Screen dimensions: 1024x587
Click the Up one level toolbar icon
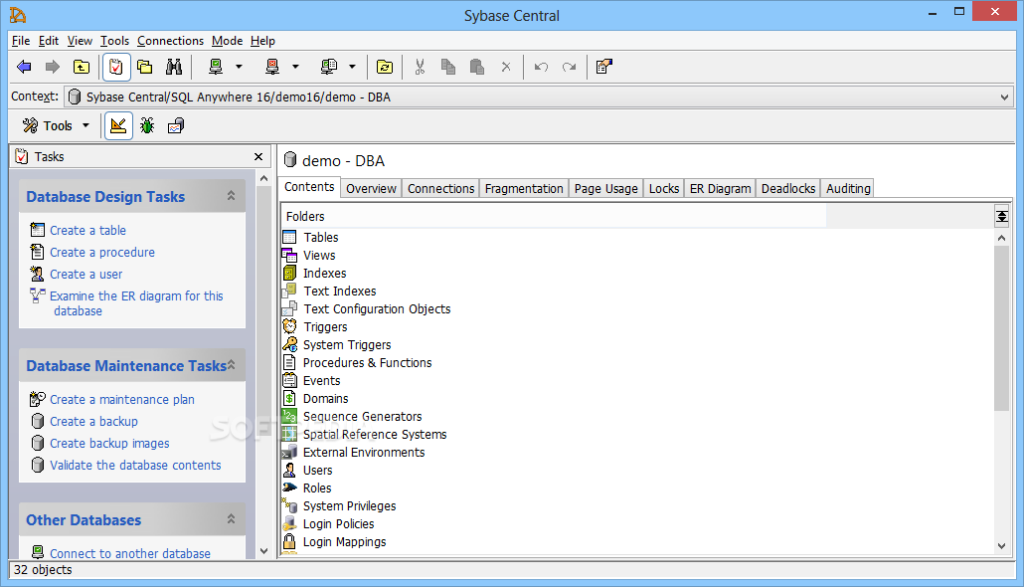click(81, 66)
